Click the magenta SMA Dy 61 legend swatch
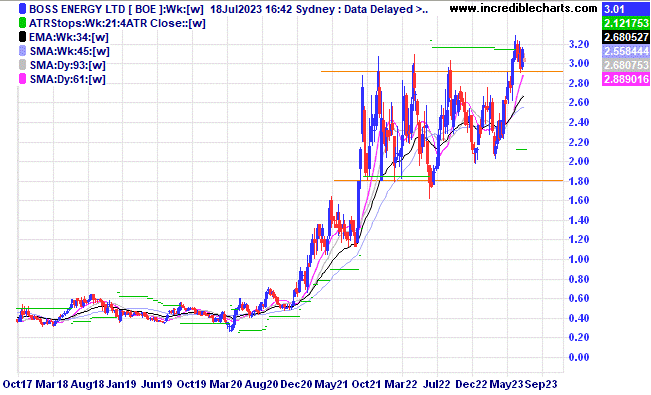 [x=22, y=79]
